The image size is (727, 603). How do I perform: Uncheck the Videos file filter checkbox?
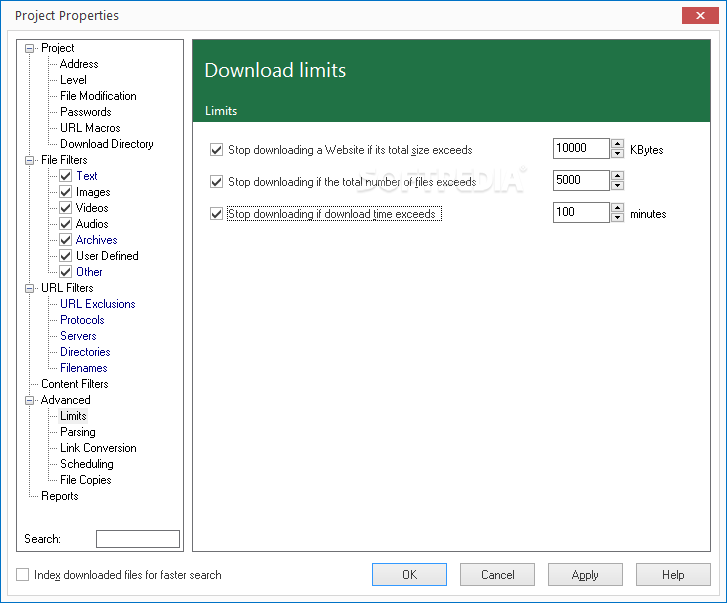(66, 208)
